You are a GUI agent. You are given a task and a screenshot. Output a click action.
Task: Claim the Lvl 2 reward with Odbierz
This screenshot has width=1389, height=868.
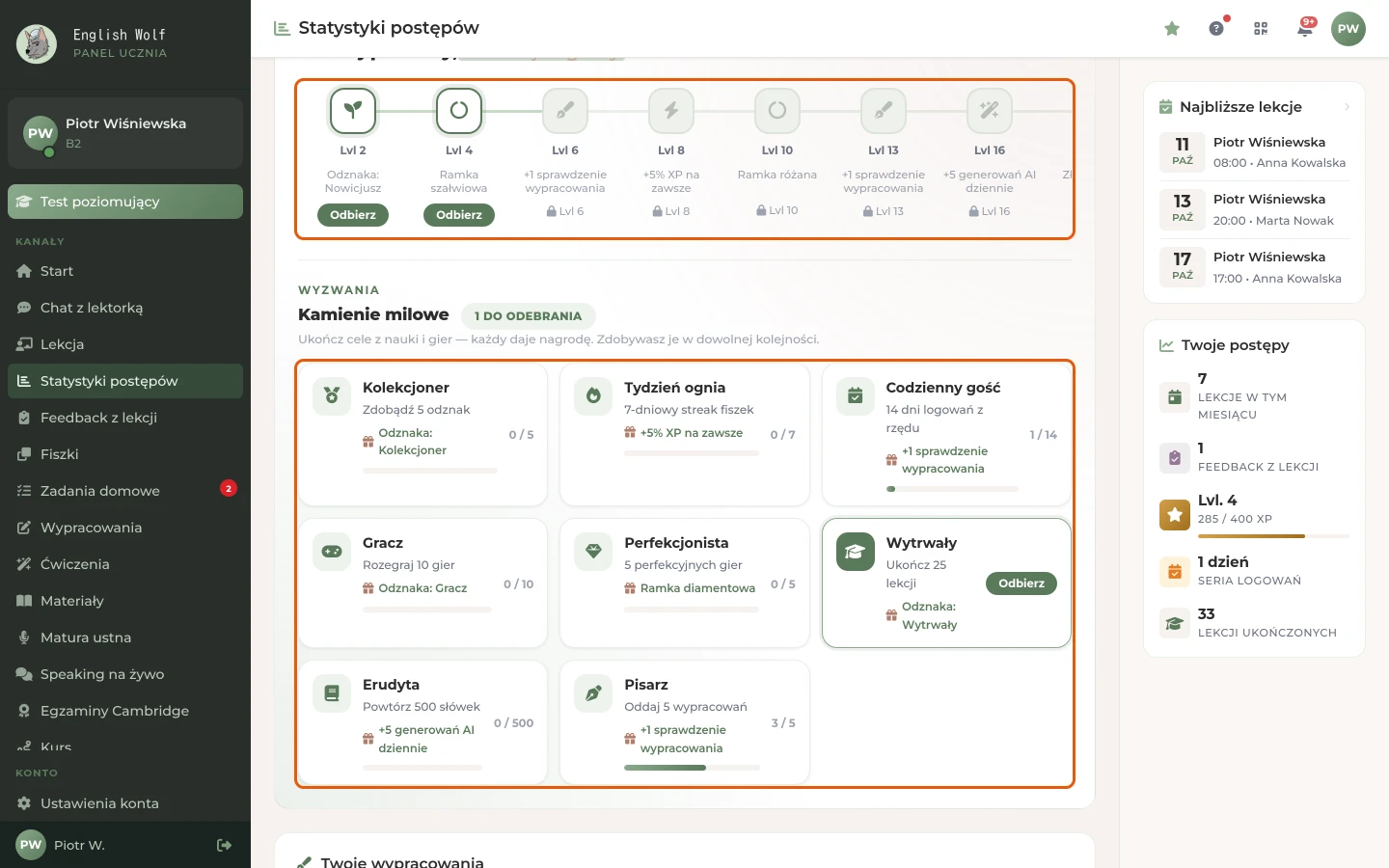pos(353,215)
